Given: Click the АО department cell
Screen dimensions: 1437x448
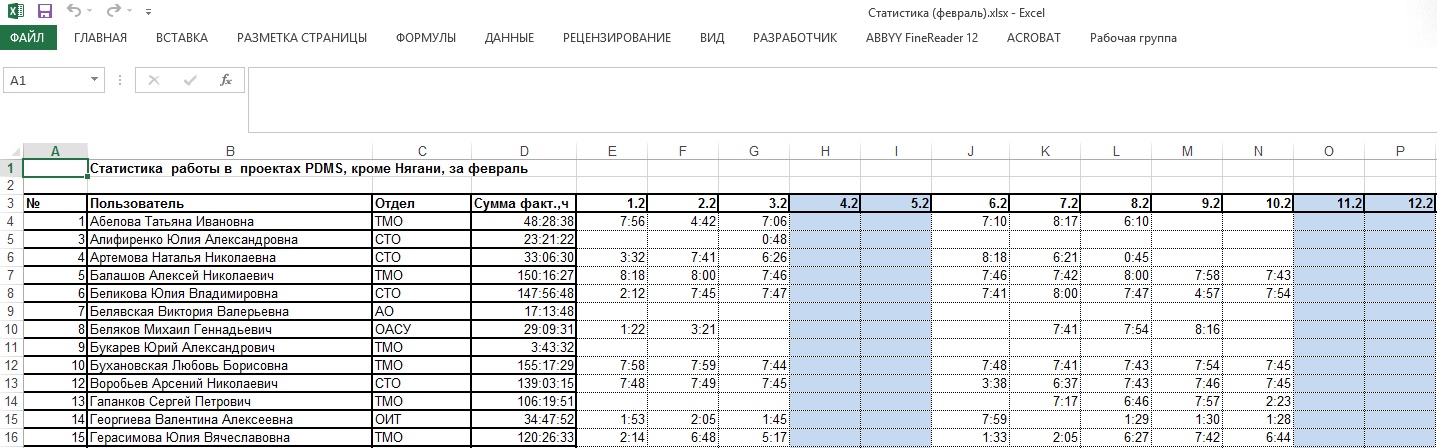Looking at the screenshot, I should click(422, 311).
